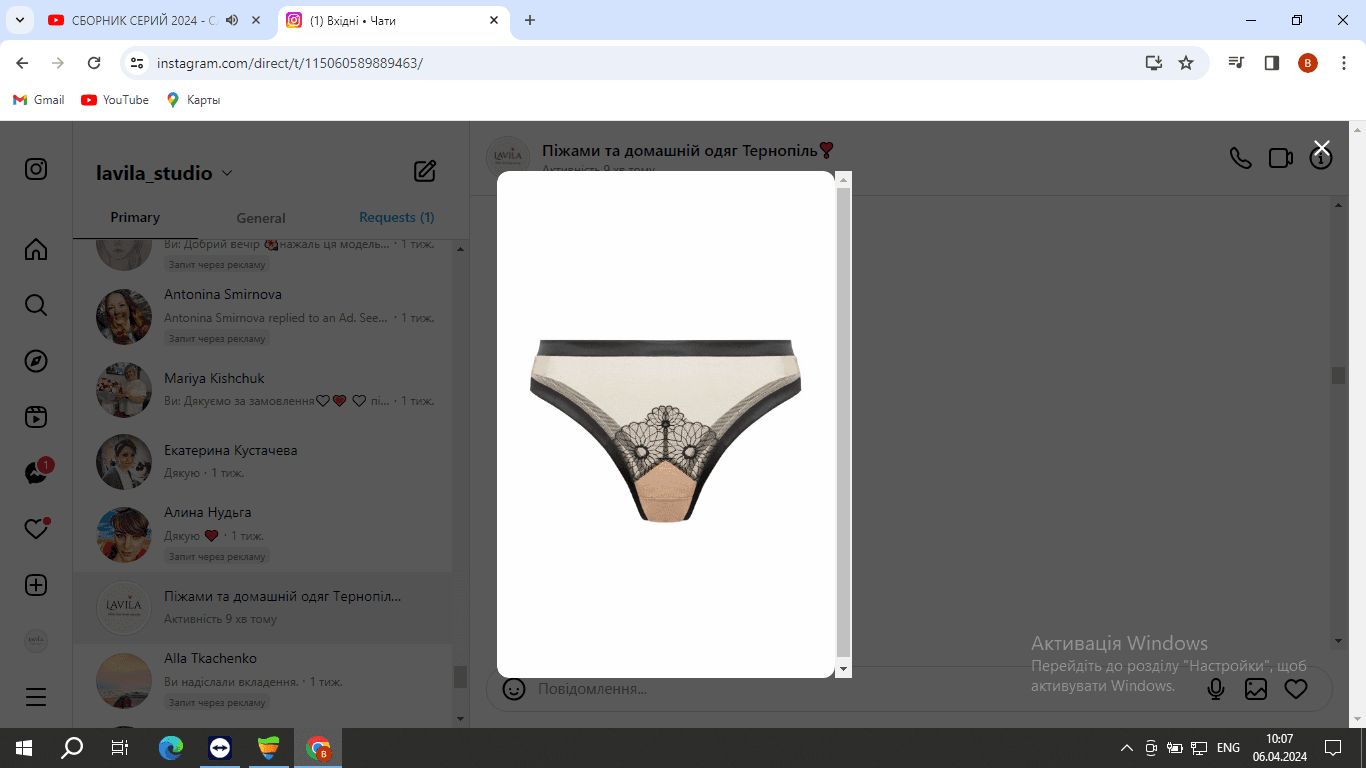Screen dimensions: 1366x768
Task: Go back to the previous page
Action: click(22, 63)
